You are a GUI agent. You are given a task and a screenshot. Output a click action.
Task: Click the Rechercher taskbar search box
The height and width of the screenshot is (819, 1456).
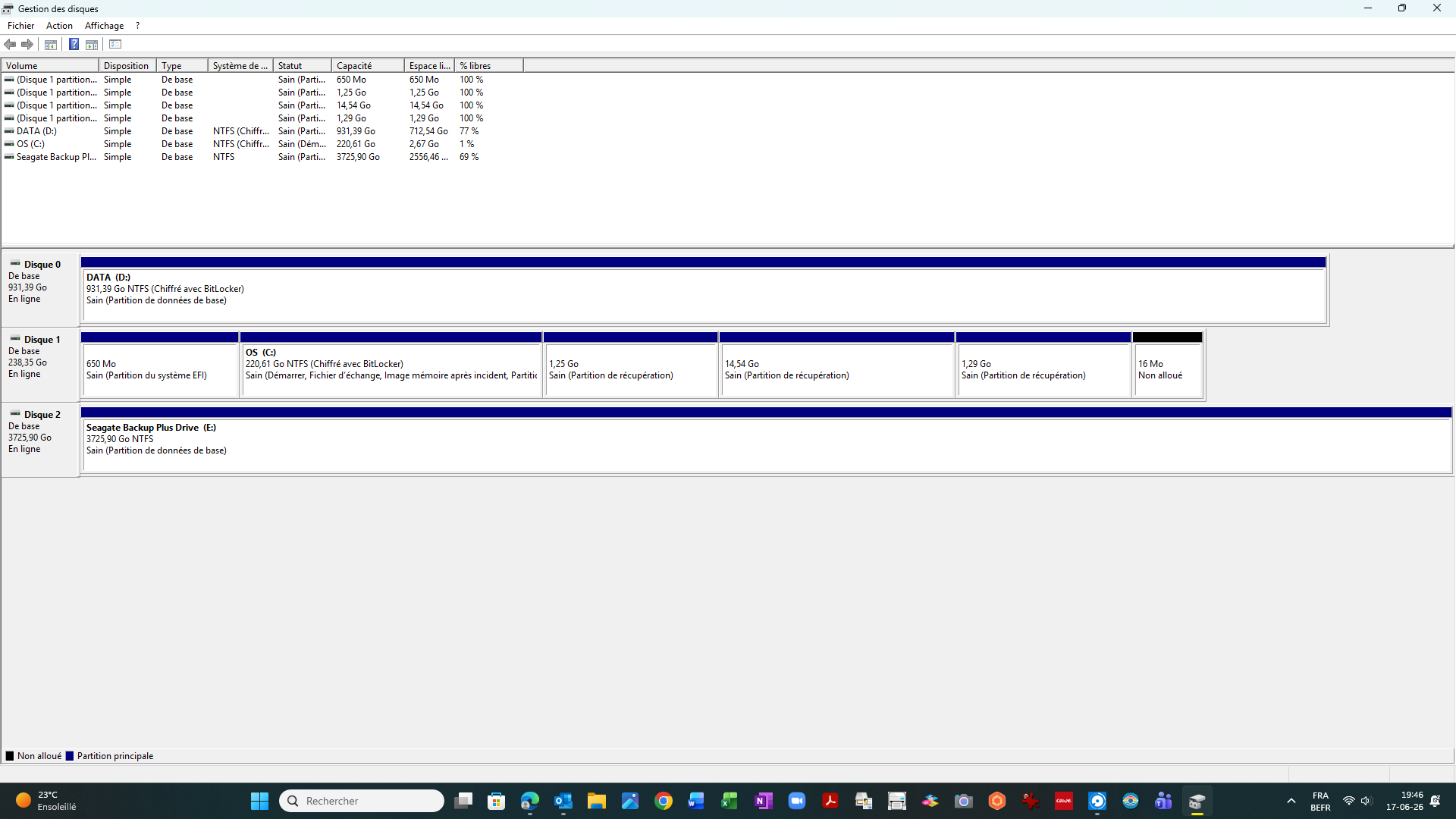click(362, 801)
